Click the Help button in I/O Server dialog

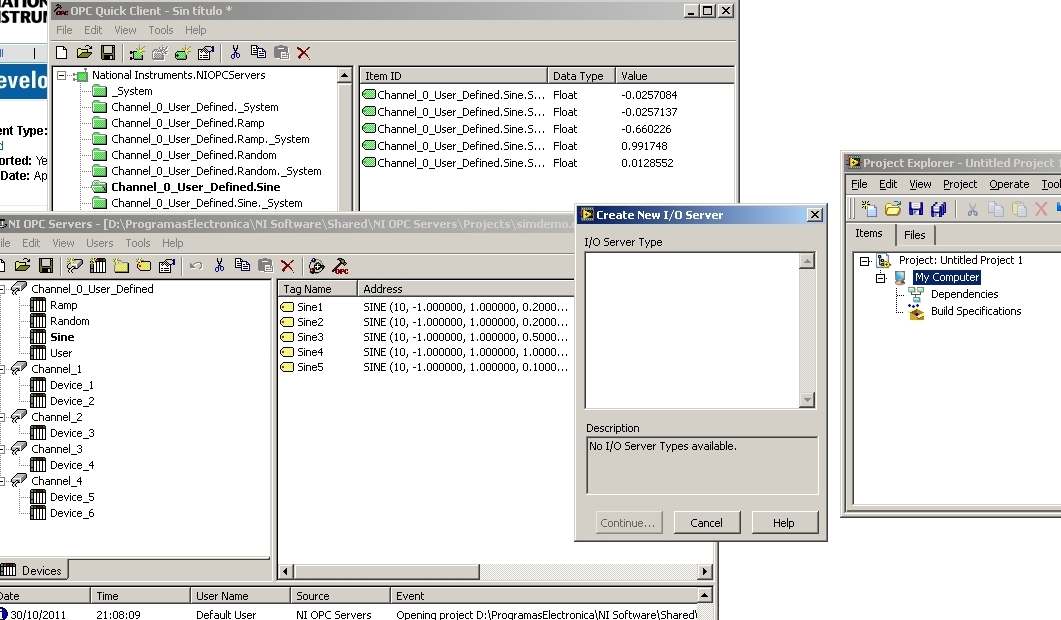(x=784, y=523)
